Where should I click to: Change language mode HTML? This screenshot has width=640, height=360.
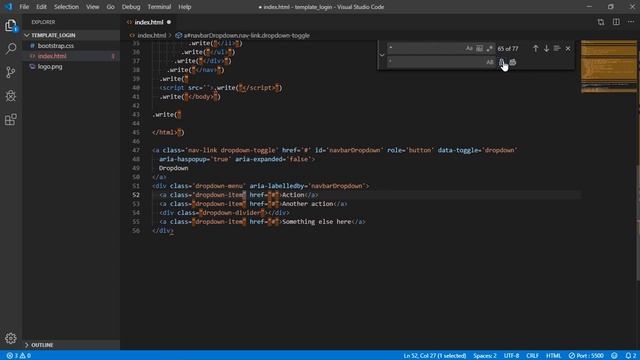[553, 356]
